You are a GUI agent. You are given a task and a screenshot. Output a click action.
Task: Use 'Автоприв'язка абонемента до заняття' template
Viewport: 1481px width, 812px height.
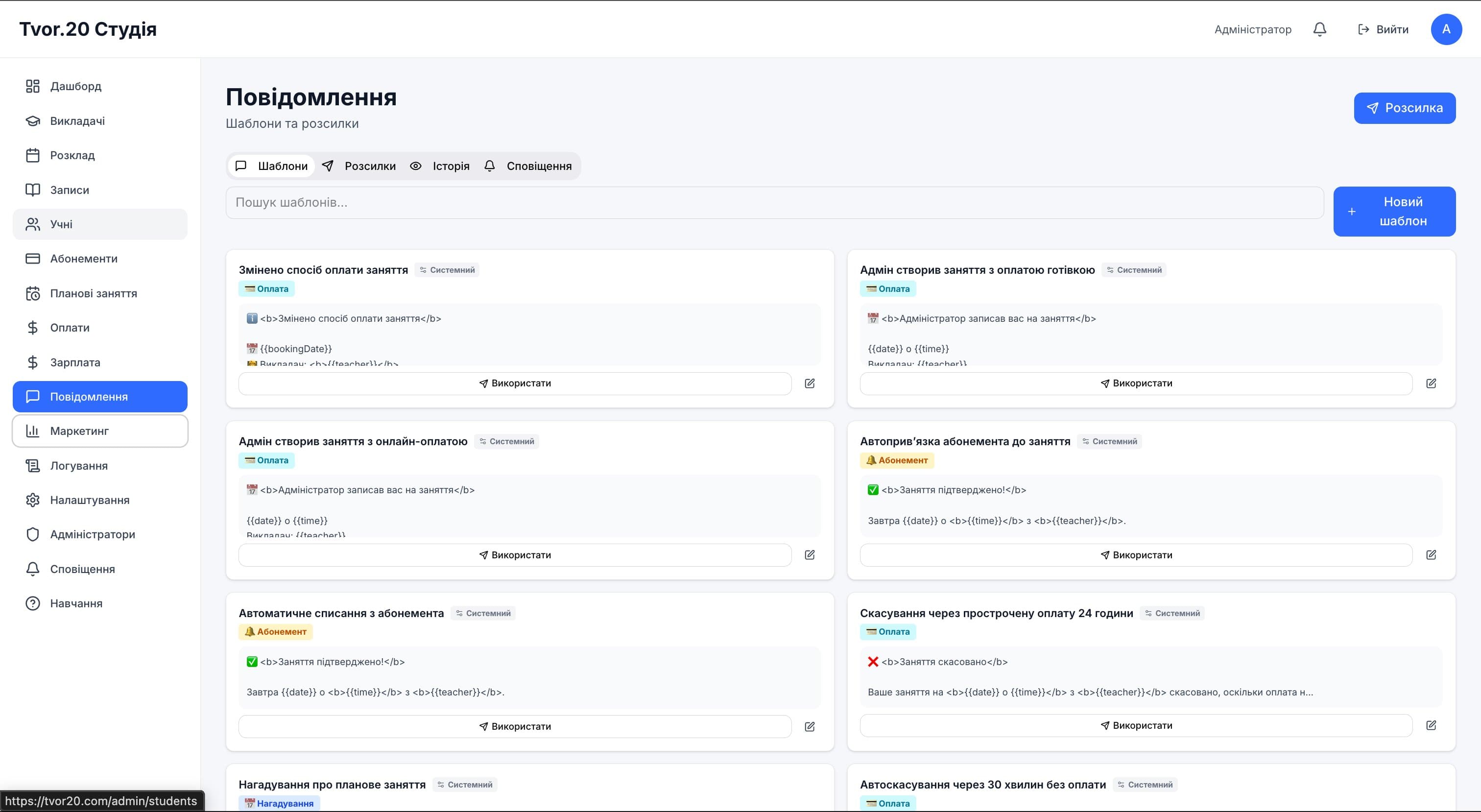click(1136, 555)
